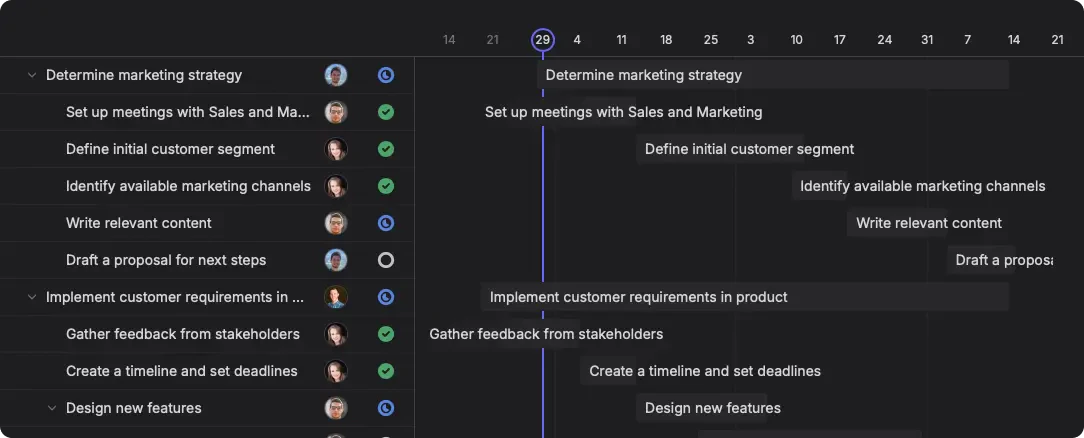Click in-progress status icon for Design new features
The height and width of the screenshot is (438, 1084).
coord(386,408)
